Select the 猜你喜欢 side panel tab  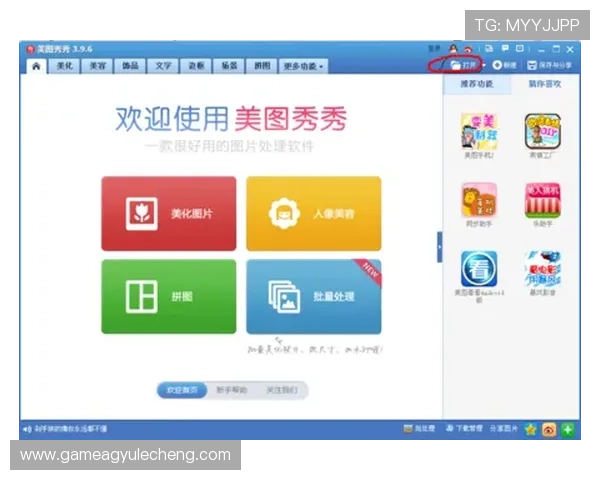(x=545, y=84)
